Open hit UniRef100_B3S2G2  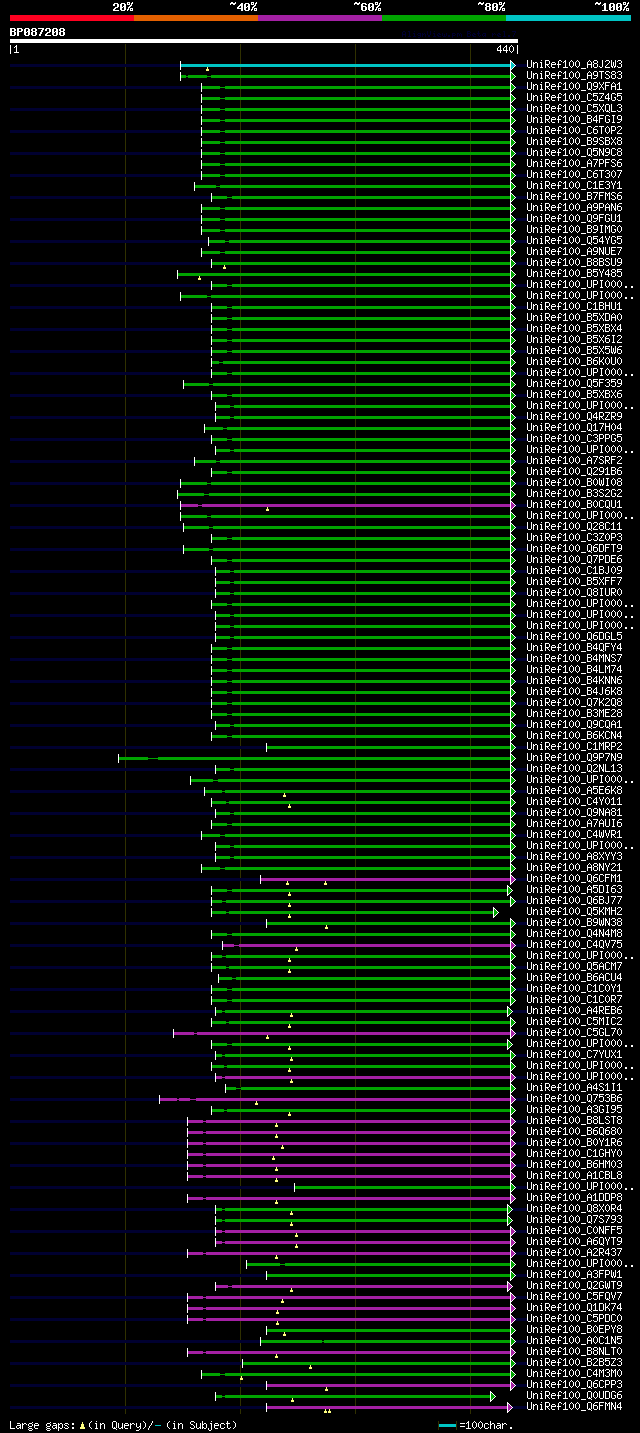(574, 494)
